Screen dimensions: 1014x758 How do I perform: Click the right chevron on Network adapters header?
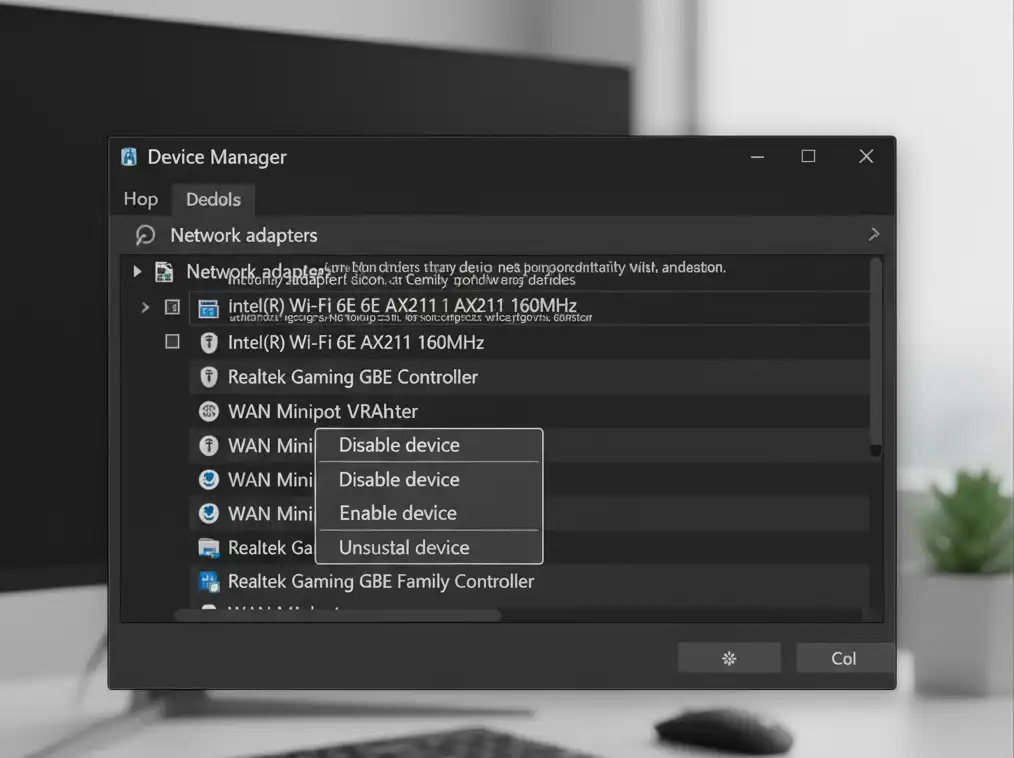[873, 234]
